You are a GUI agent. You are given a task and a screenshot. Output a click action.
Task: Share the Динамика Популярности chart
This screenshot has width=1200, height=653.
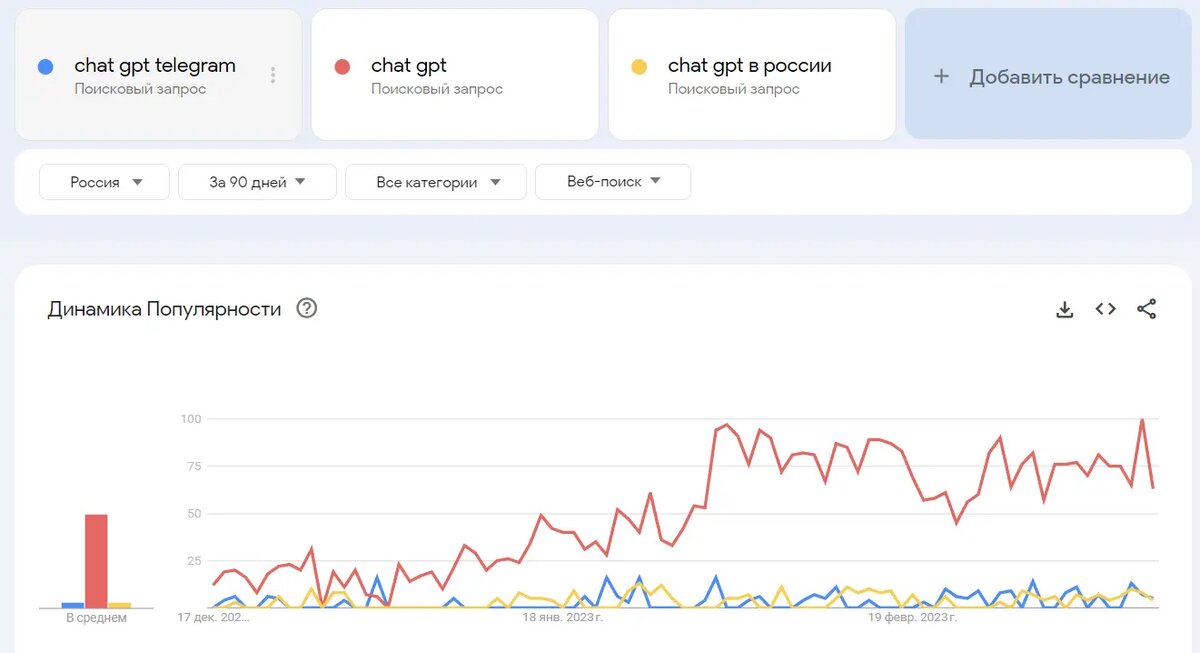(x=1146, y=308)
